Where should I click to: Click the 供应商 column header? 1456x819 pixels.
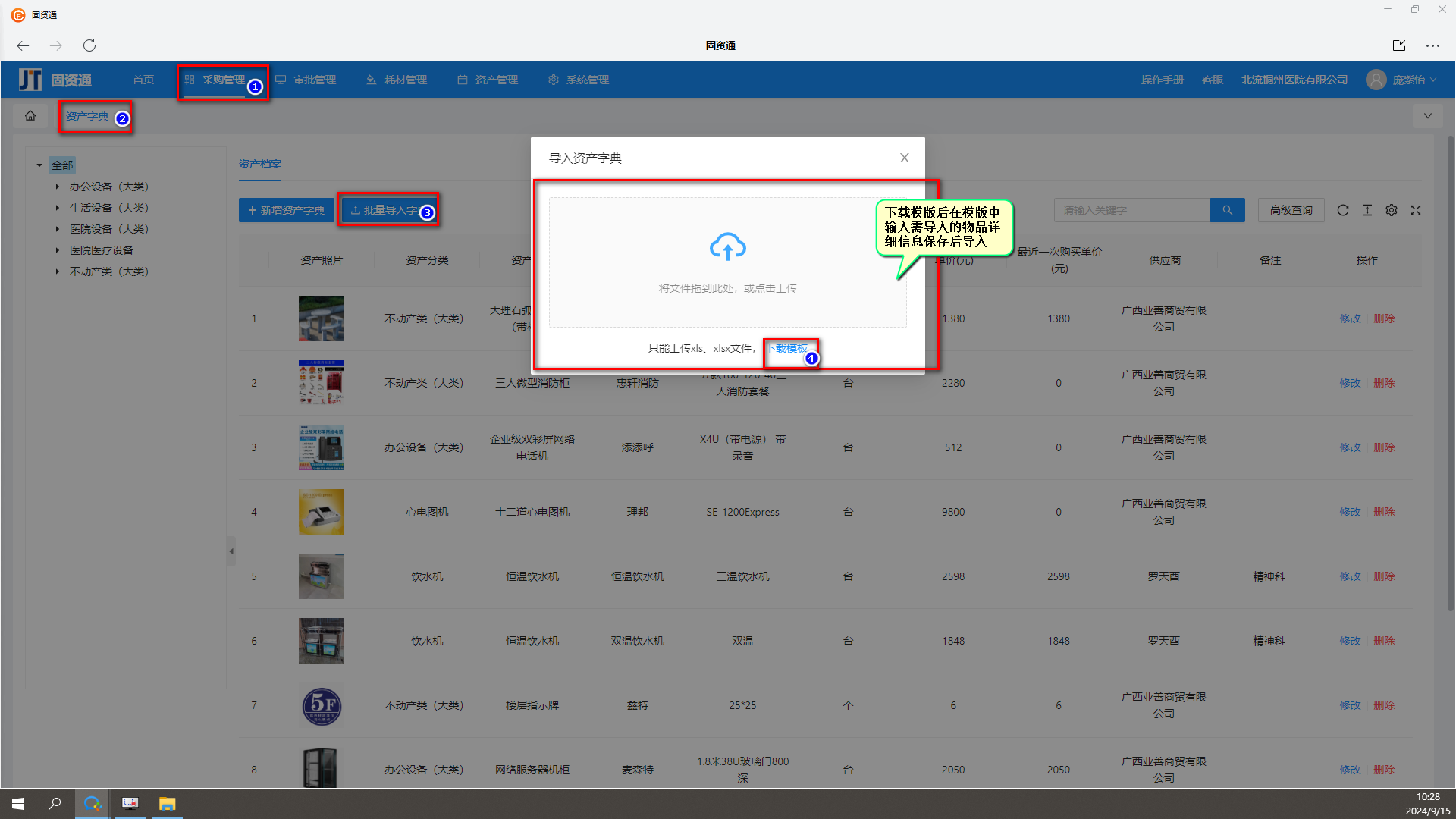(x=1164, y=260)
